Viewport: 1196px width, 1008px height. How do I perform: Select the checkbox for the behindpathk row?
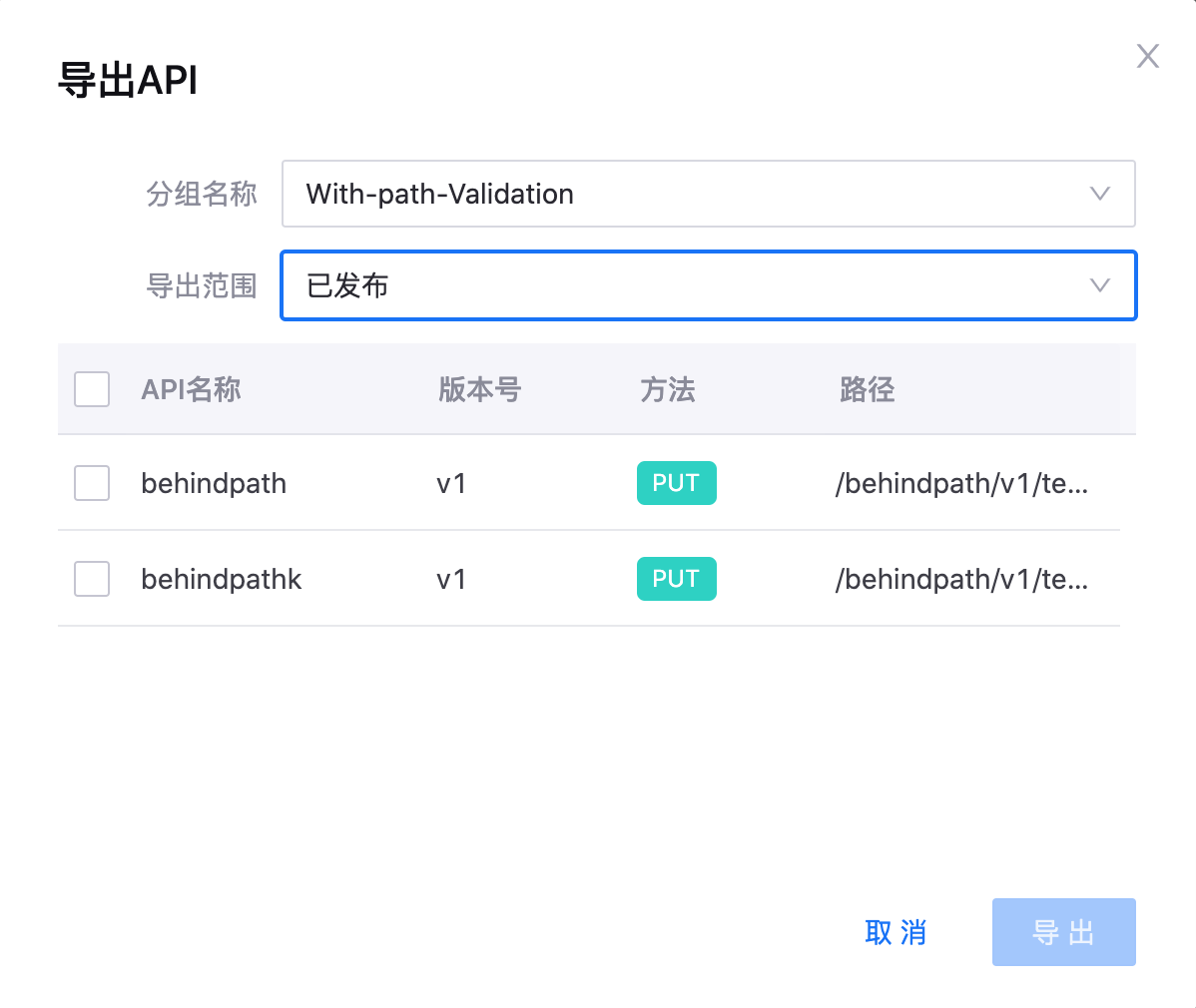click(x=92, y=579)
